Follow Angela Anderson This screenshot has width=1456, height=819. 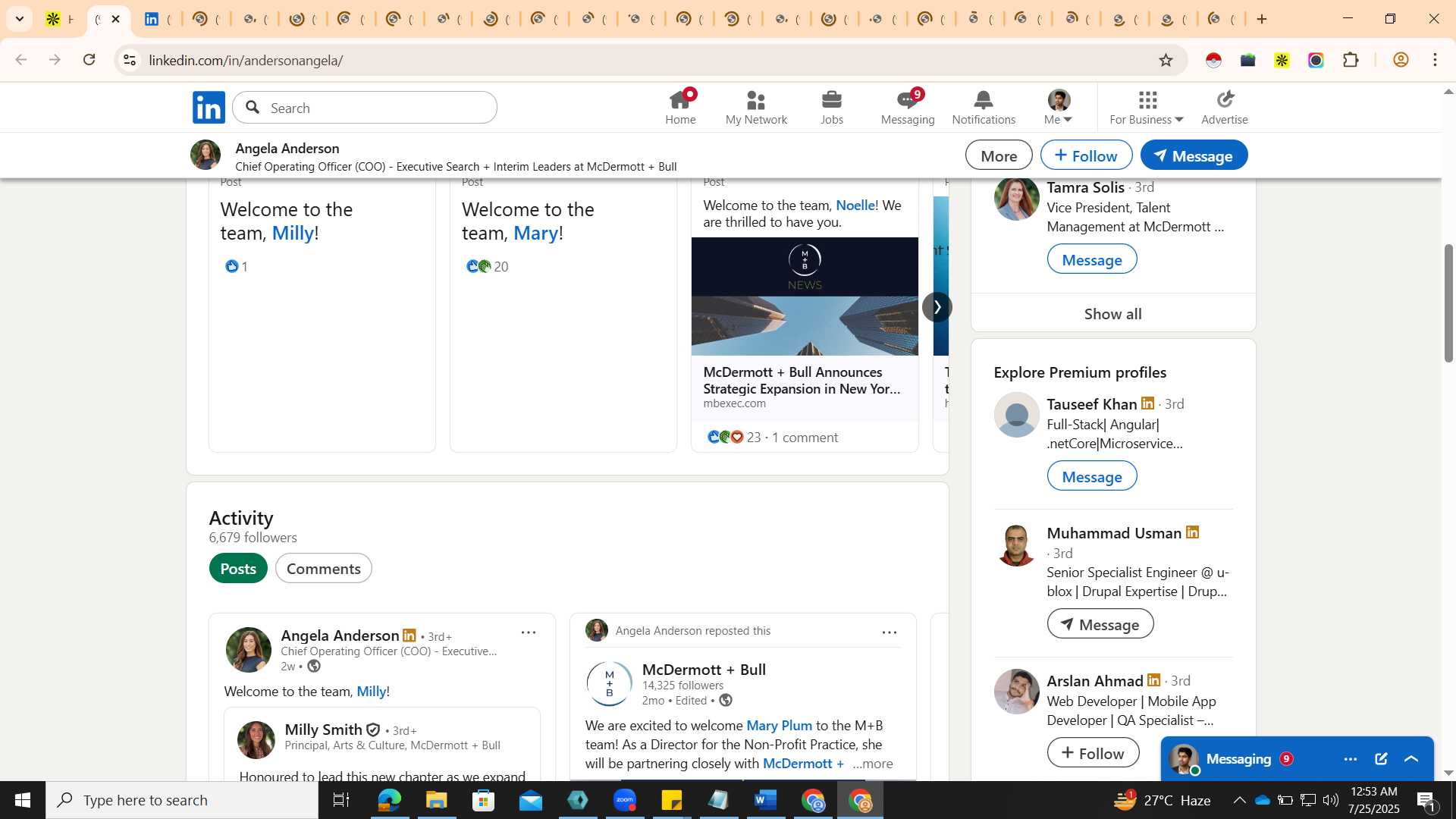click(x=1086, y=155)
